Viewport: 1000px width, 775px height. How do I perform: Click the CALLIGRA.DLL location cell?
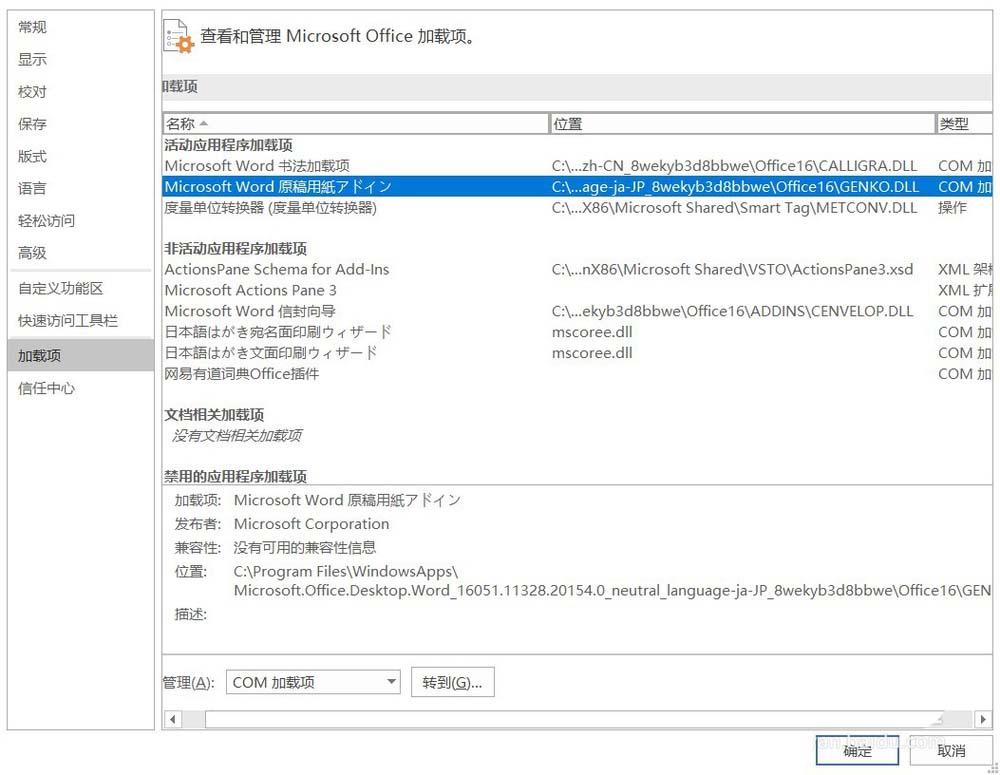click(x=734, y=166)
